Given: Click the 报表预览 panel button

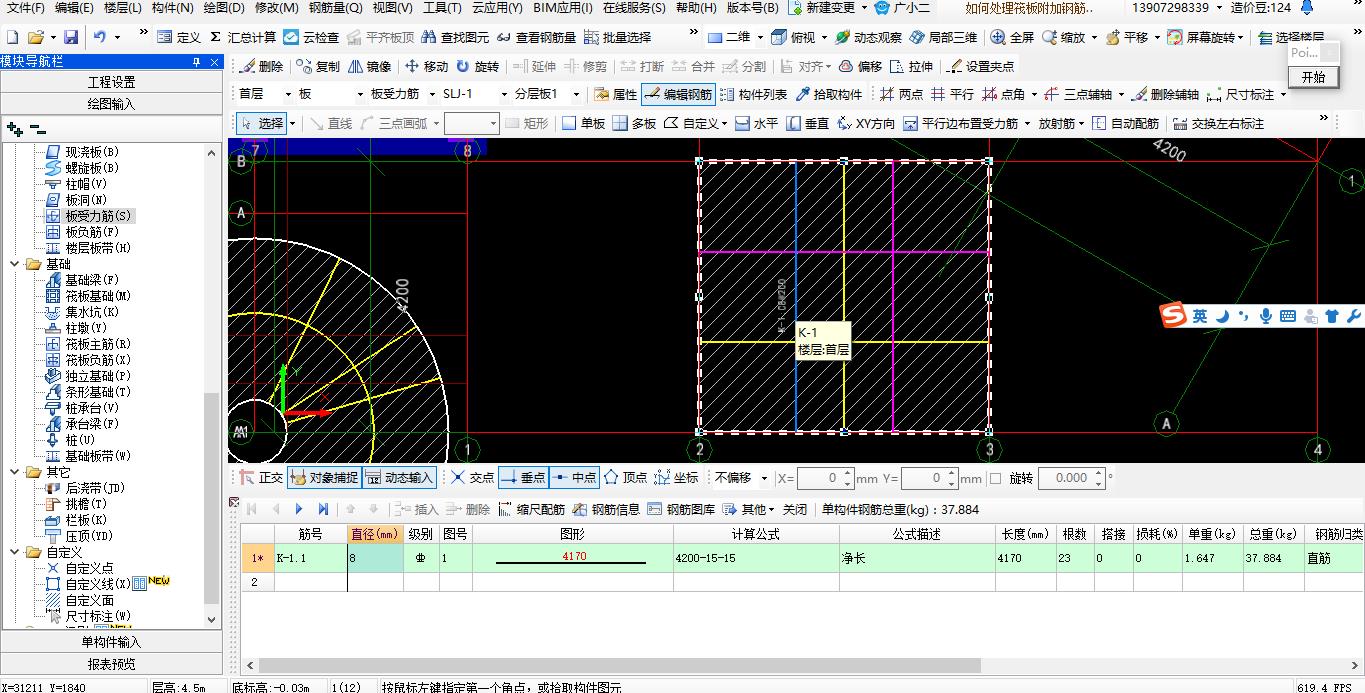Looking at the screenshot, I should (x=111, y=664).
